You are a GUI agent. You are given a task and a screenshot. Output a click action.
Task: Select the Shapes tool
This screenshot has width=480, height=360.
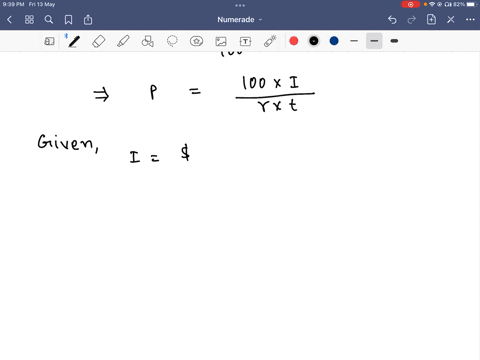click(148, 41)
